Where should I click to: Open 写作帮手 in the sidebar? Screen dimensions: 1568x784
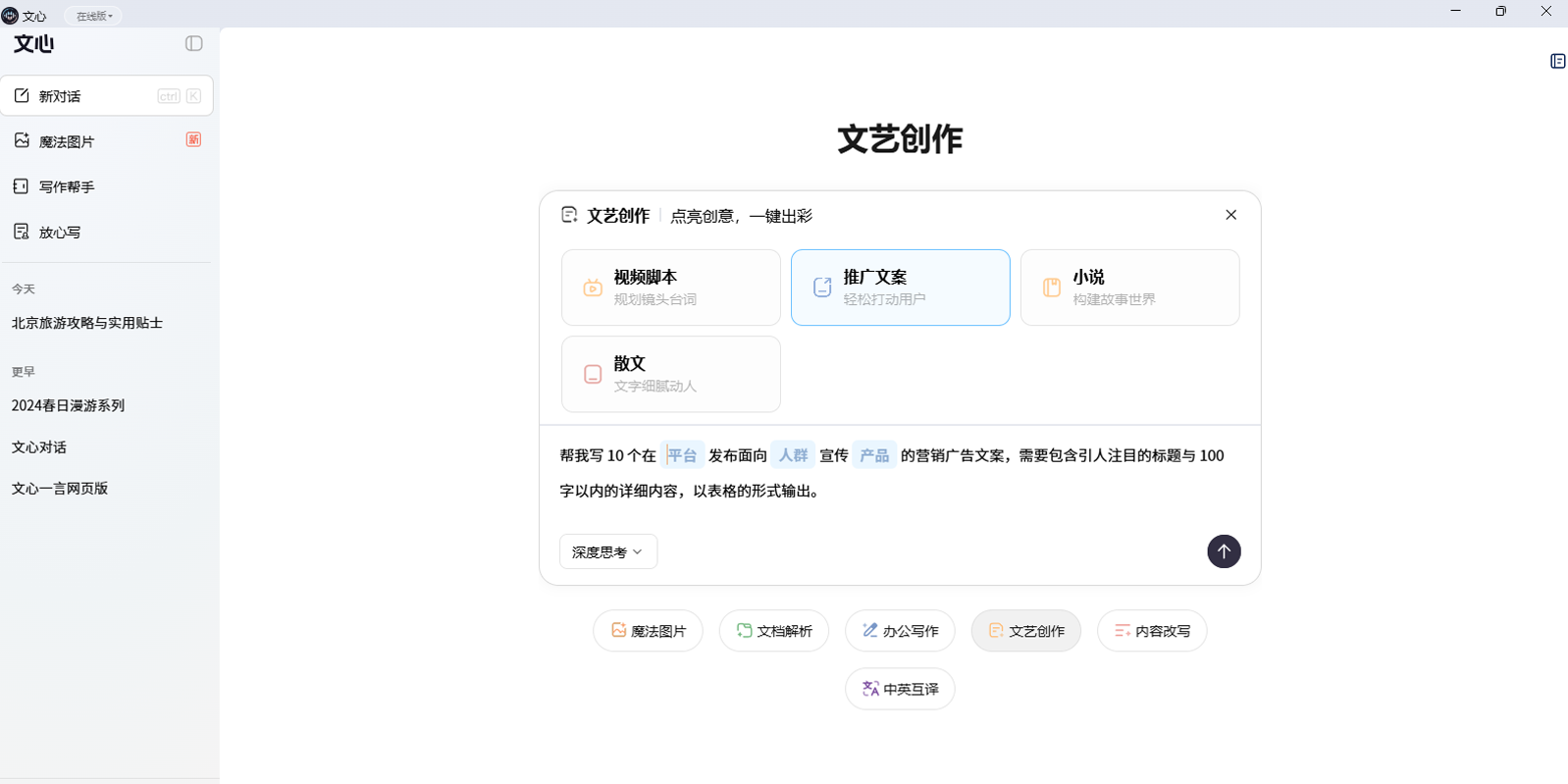pyautogui.click(x=67, y=186)
